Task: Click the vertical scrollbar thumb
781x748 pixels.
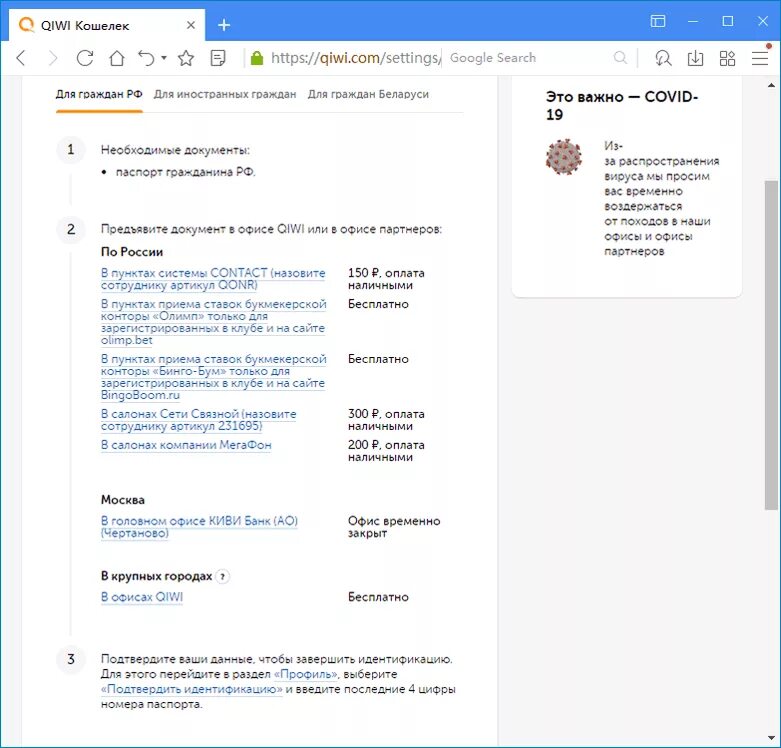Action: [771, 345]
